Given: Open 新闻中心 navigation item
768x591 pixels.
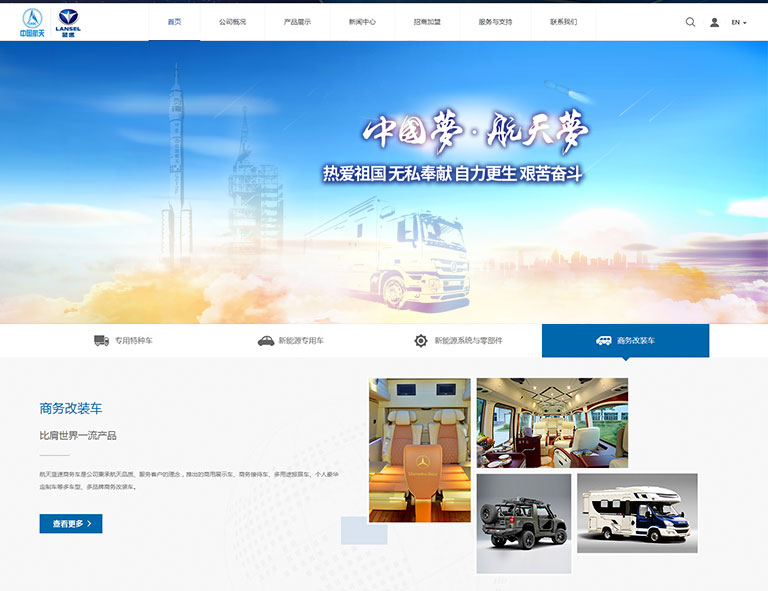Looking at the screenshot, I should 362,22.
